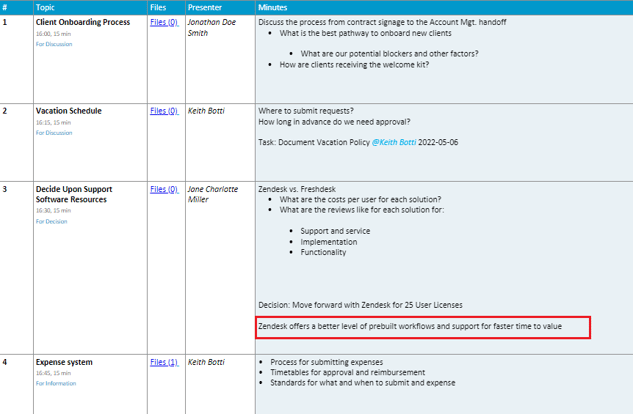
Task: Click the Files column header
Action: click(158, 7)
